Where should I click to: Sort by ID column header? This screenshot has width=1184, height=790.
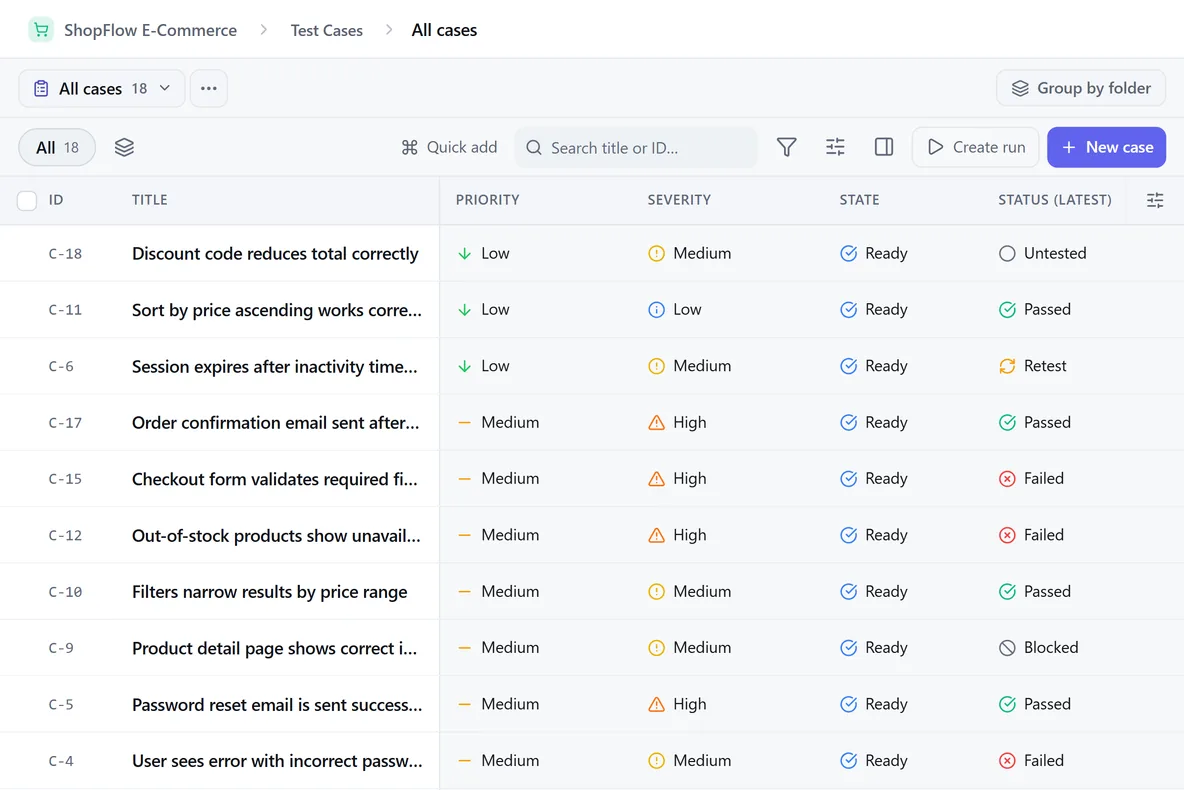tap(56, 200)
